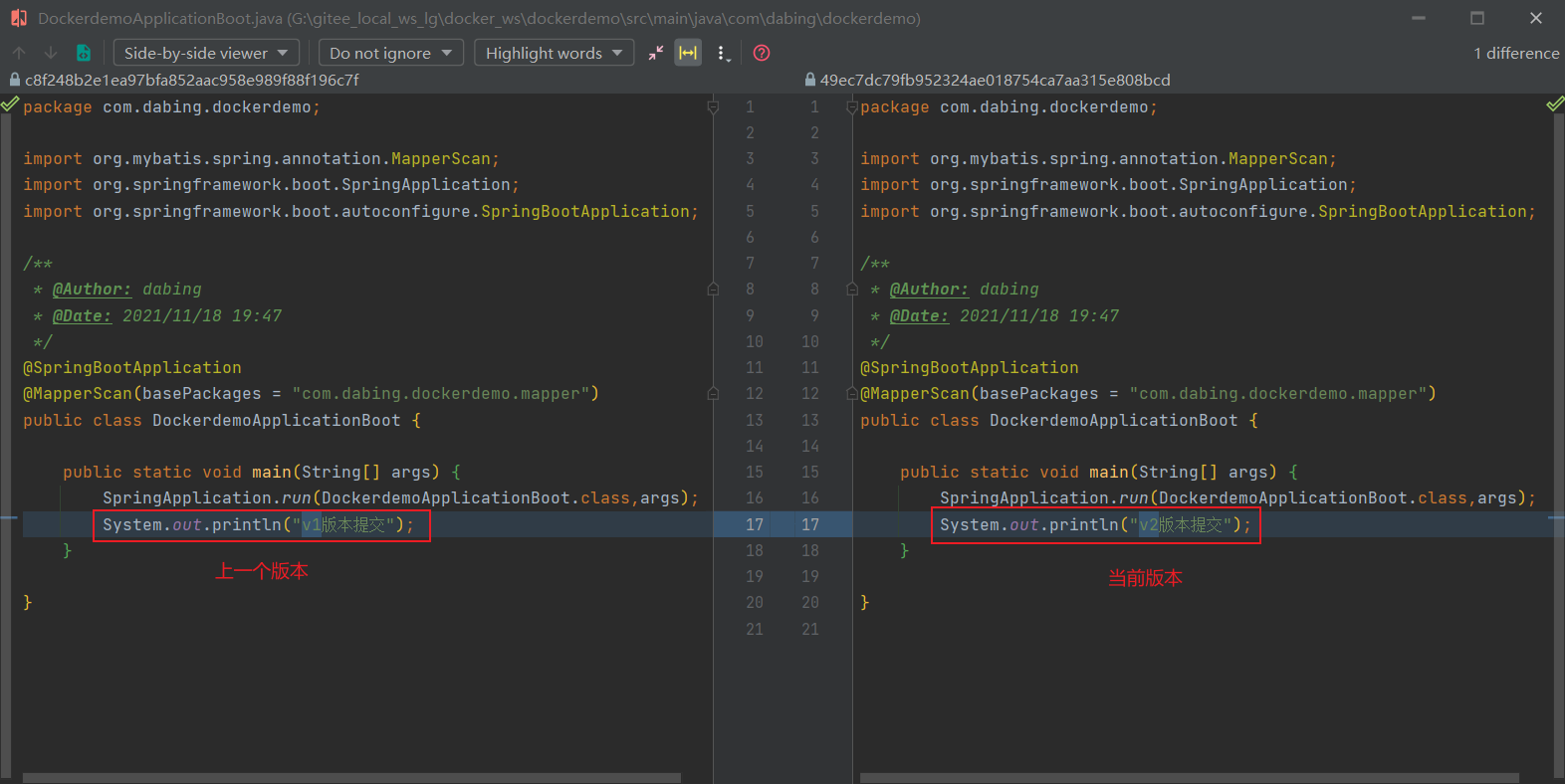1565x784 pixels.
Task: Click right gutter line number 17
Action: pyautogui.click(x=810, y=524)
